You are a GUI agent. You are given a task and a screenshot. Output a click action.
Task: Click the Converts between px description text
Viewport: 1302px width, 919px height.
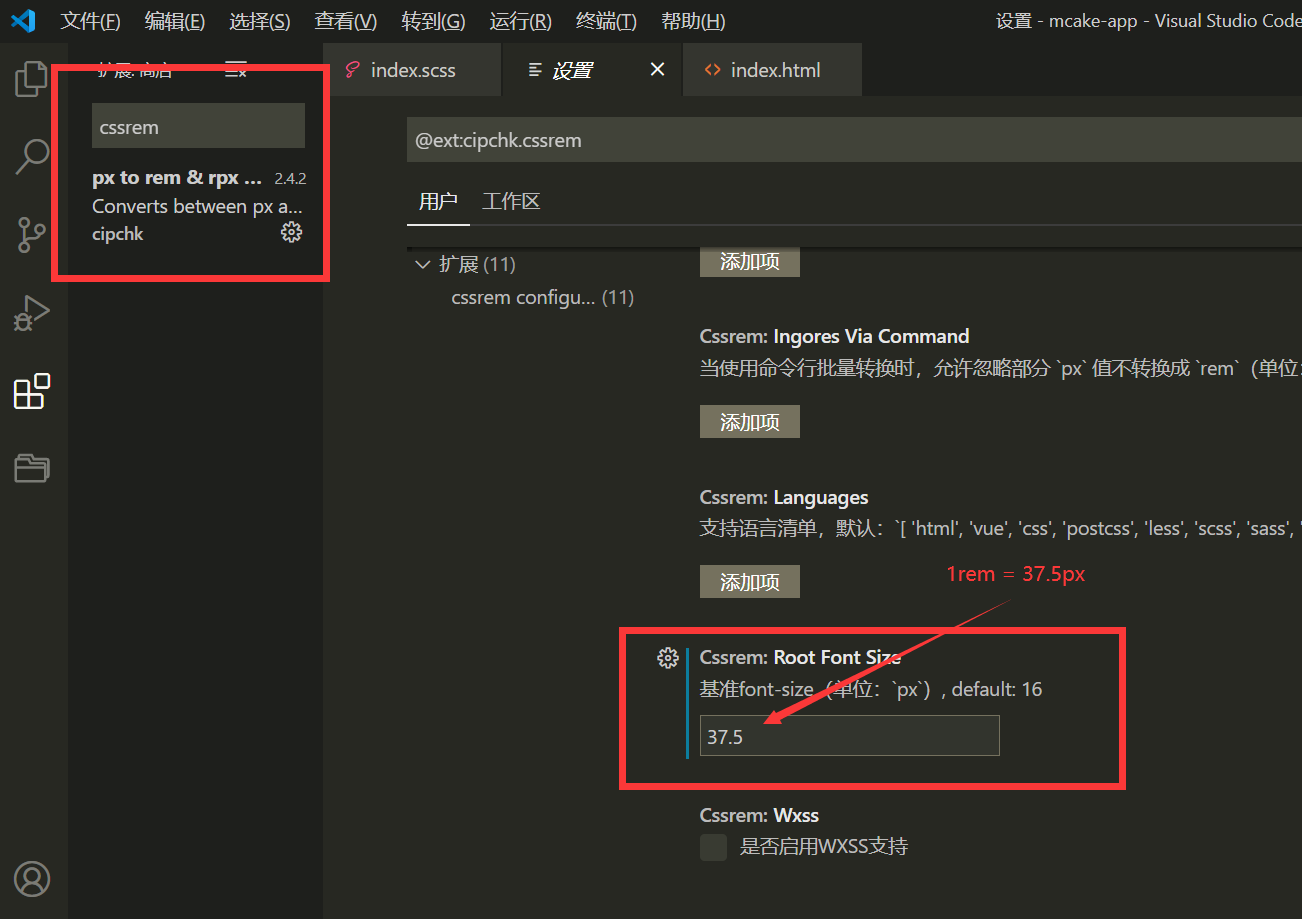(x=197, y=206)
